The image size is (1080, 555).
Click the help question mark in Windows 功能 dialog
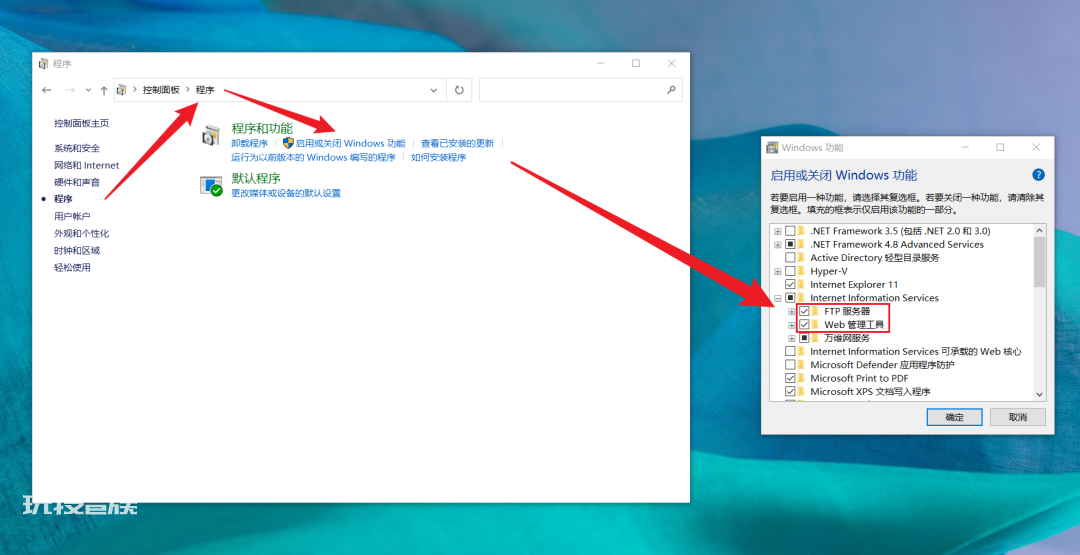tap(1039, 175)
